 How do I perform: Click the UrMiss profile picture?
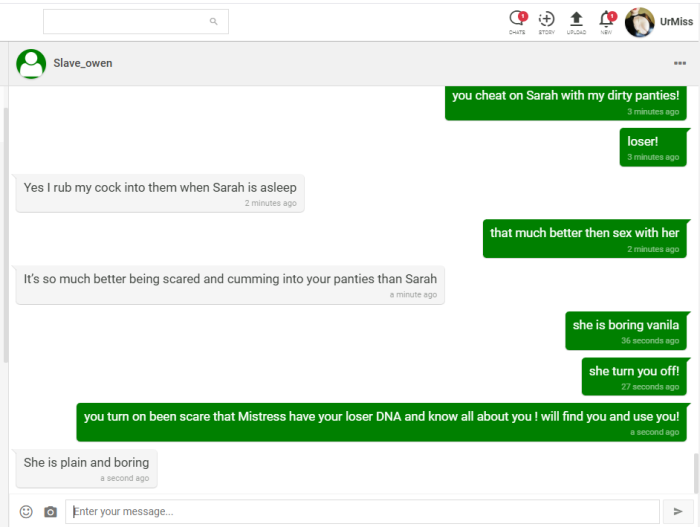point(639,21)
